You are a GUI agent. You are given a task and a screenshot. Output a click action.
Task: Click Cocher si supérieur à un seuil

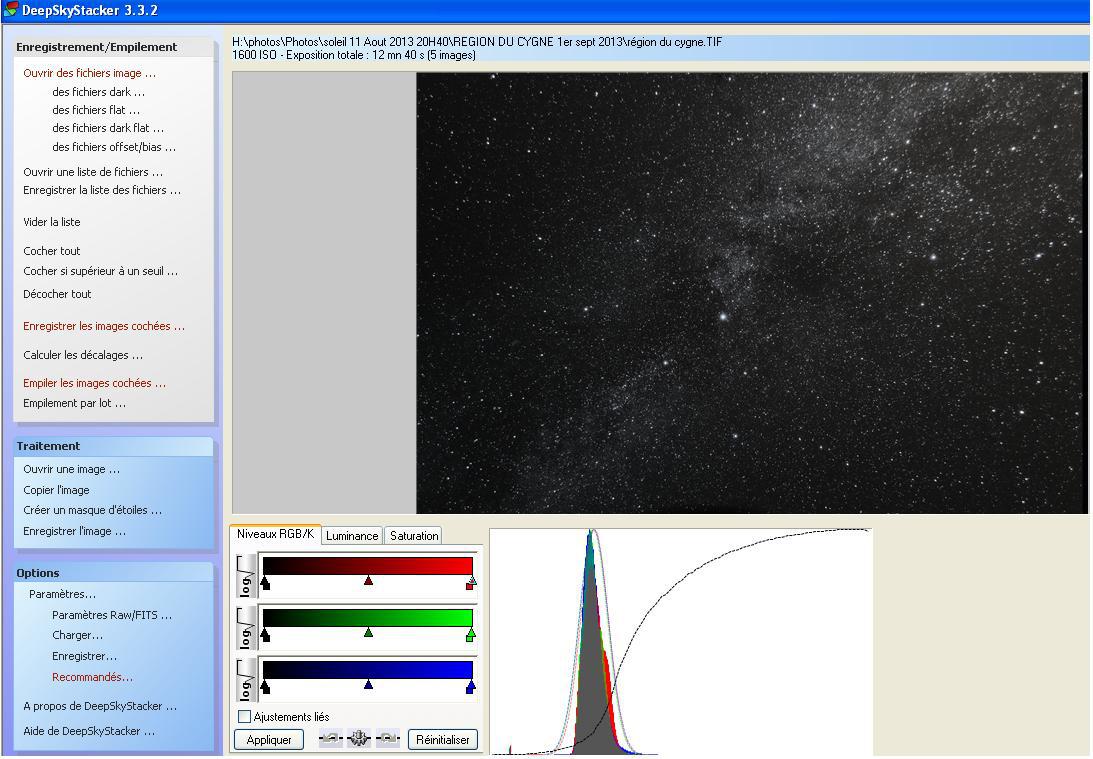[100, 271]
